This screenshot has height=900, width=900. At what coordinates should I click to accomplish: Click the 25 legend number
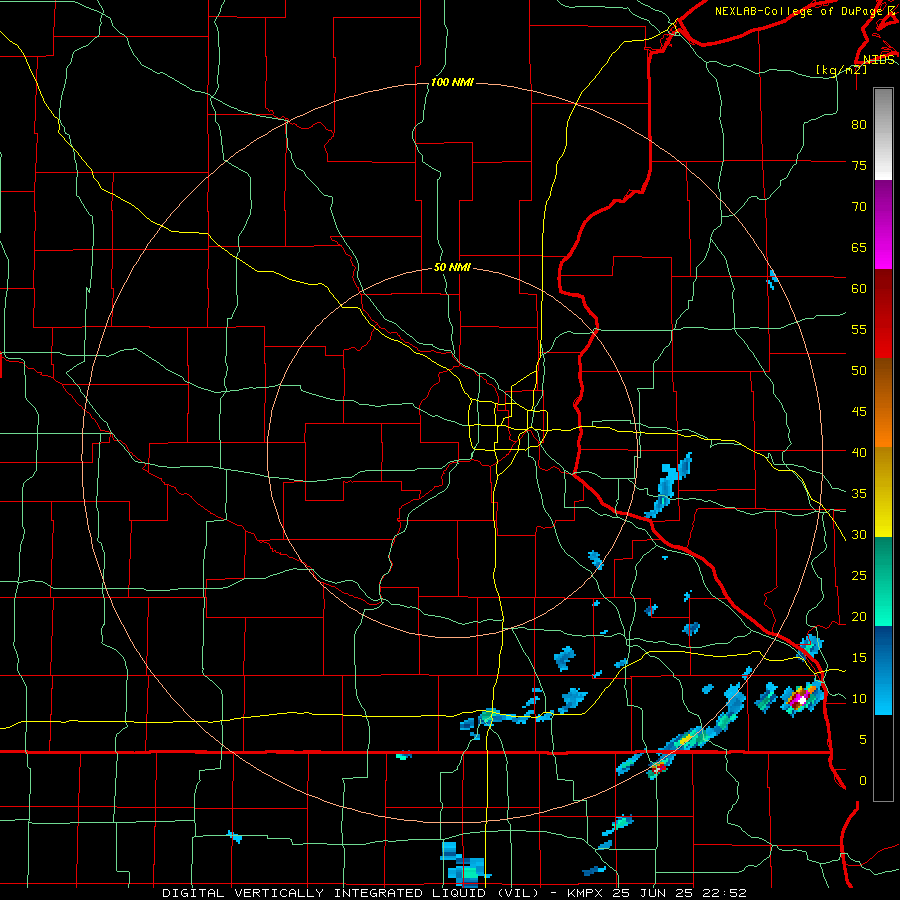click(x=859, y=576)
